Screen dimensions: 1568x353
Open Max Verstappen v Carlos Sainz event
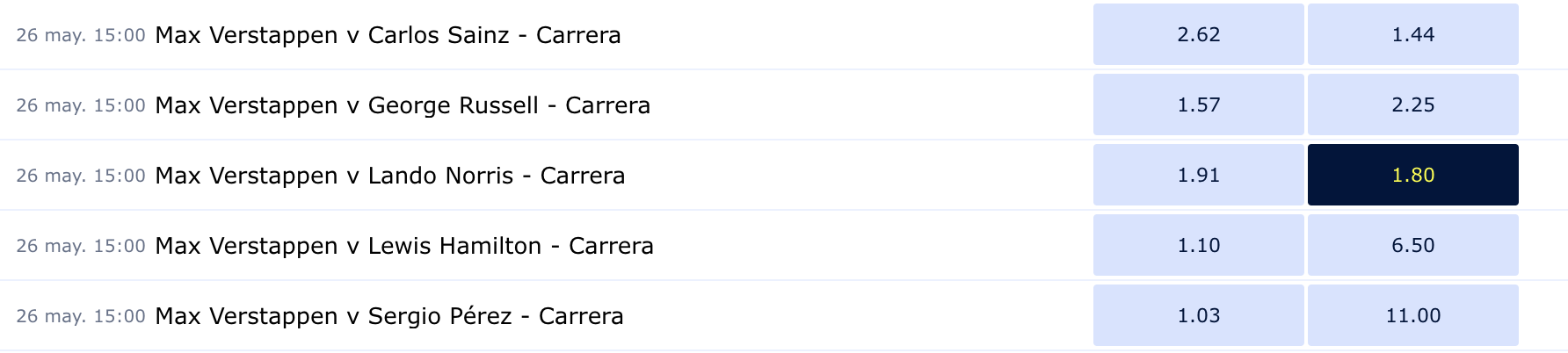click(388, 35)
